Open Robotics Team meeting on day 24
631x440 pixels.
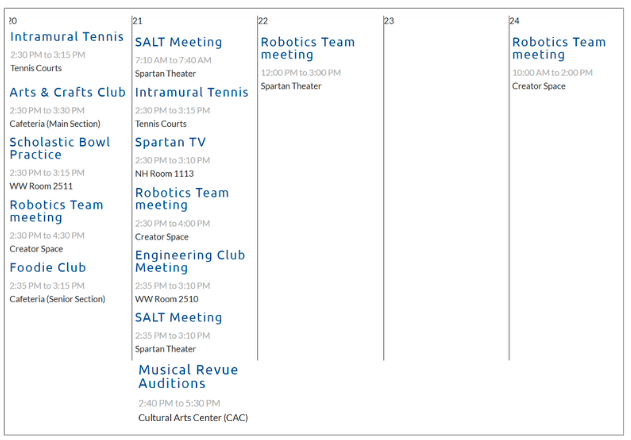pyautogui.click(x=559, y=48)
